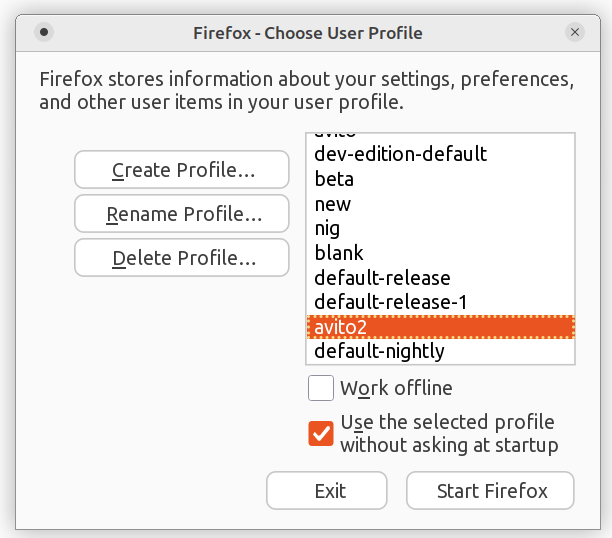Click the Firefox - Choose User Profile title bar
Image resolution: width=612 pixels, height=538 pixels.
click(307, 33)
